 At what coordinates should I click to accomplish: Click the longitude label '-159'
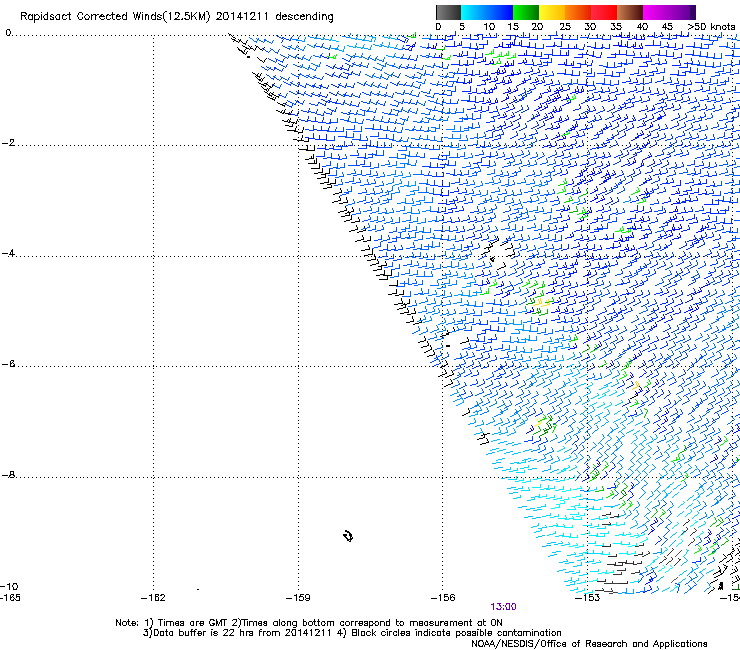coord(298,598)
